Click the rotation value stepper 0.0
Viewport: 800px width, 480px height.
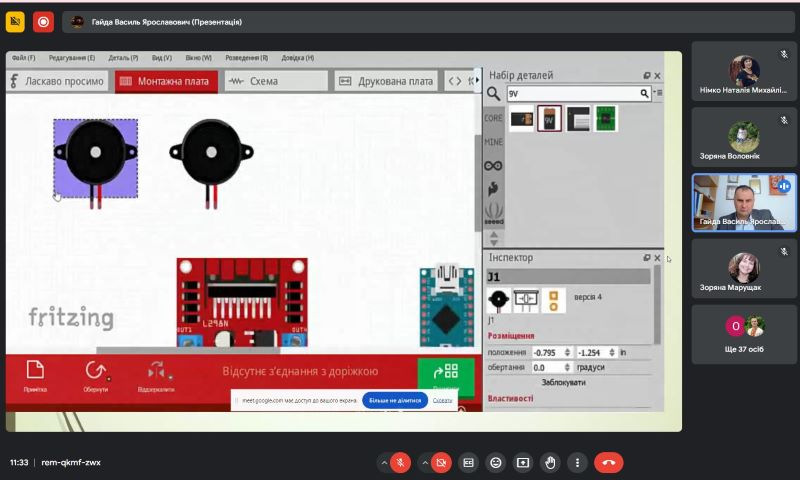pos(567,367)
